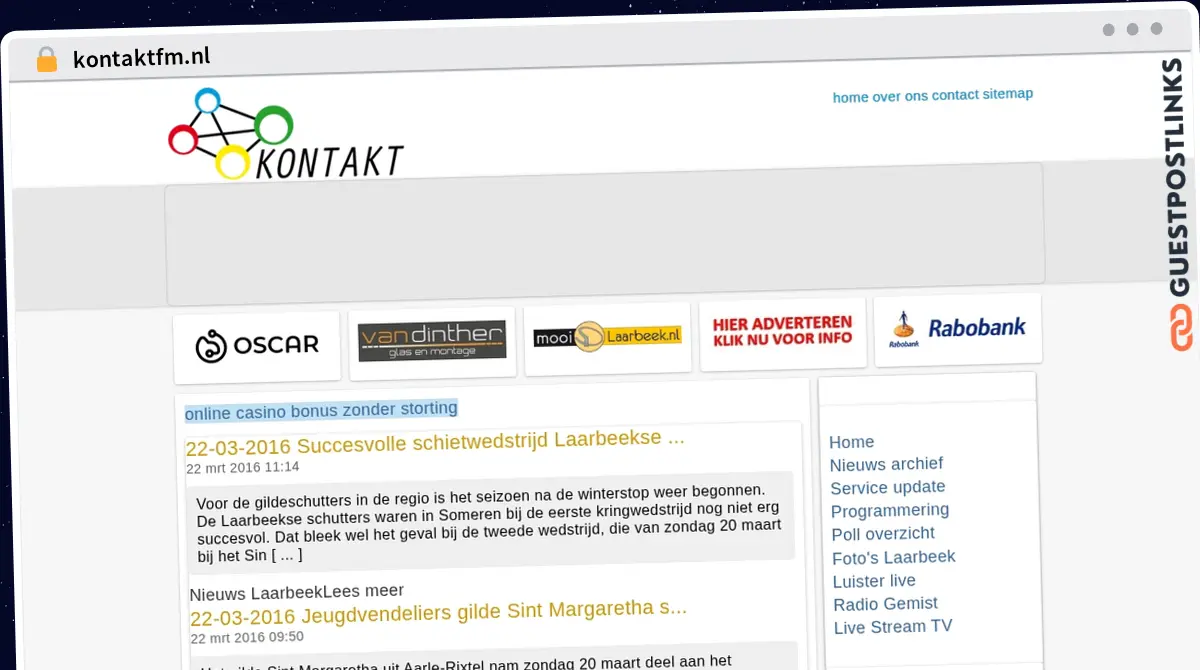Click the Kontakt logo

pos(286,135)
